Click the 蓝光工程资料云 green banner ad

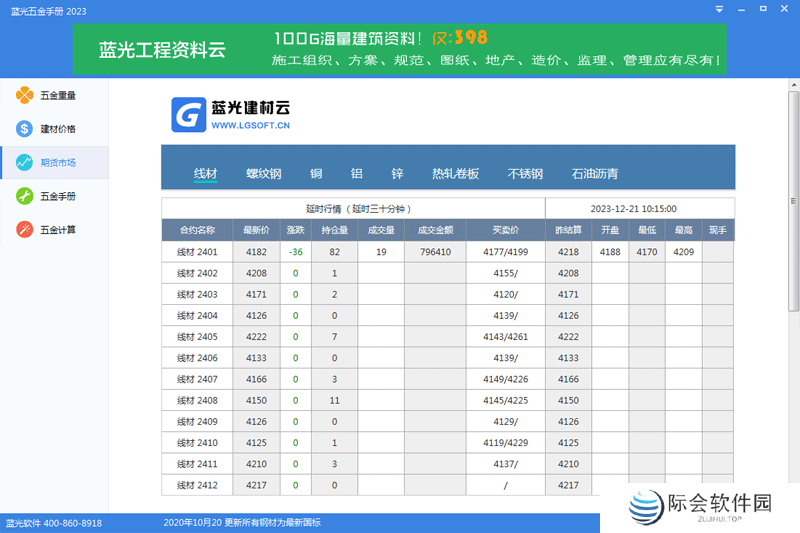(399, 49)
